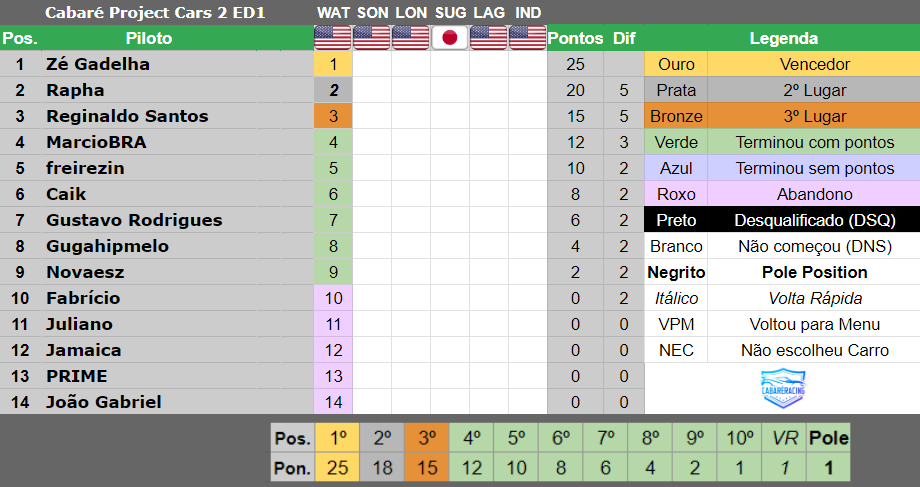Click the US flag under WAT
The width and height of the screenshot is (920, 487).
coord(333,38)
